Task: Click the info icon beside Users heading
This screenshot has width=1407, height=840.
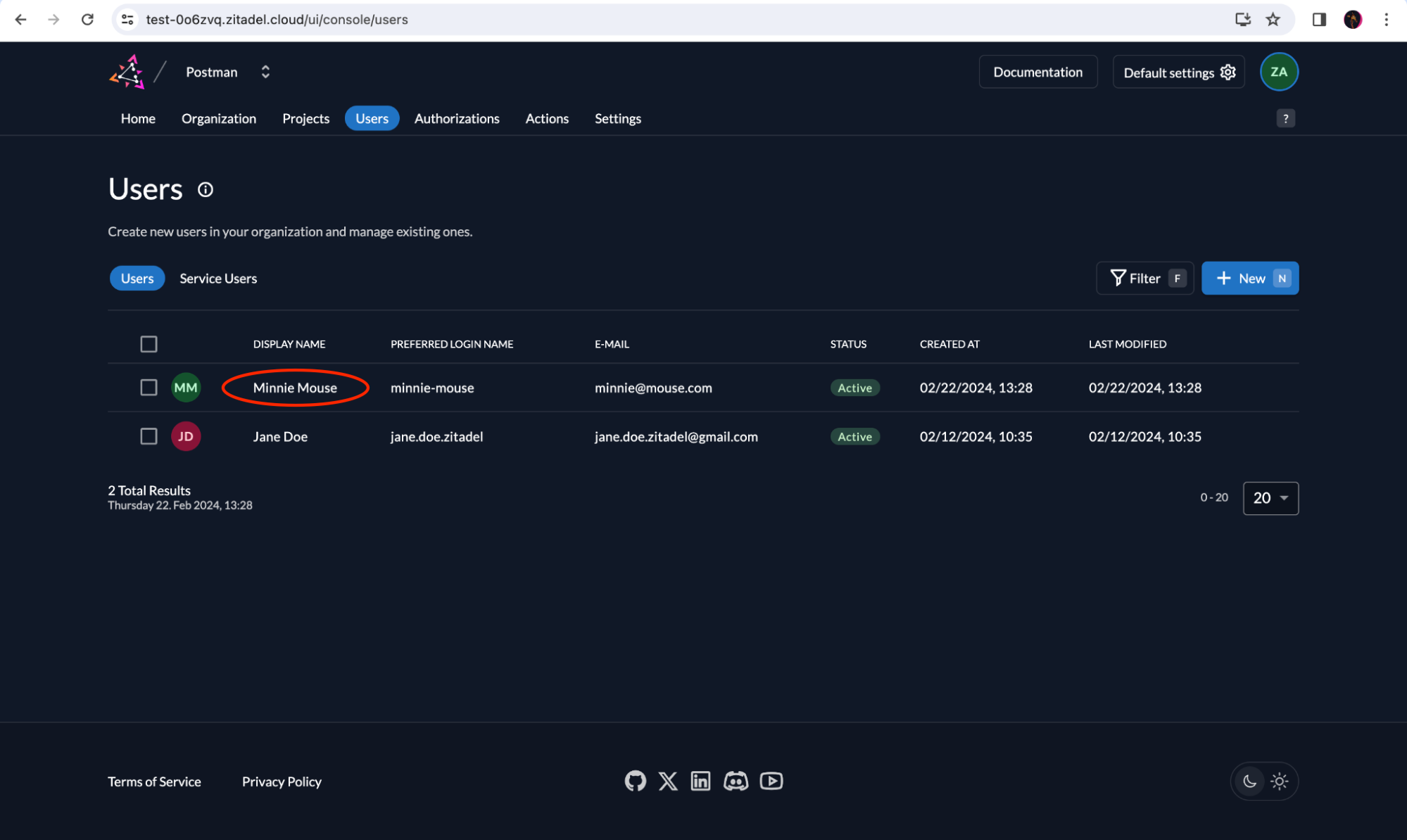Action: [x=205, y=190]
